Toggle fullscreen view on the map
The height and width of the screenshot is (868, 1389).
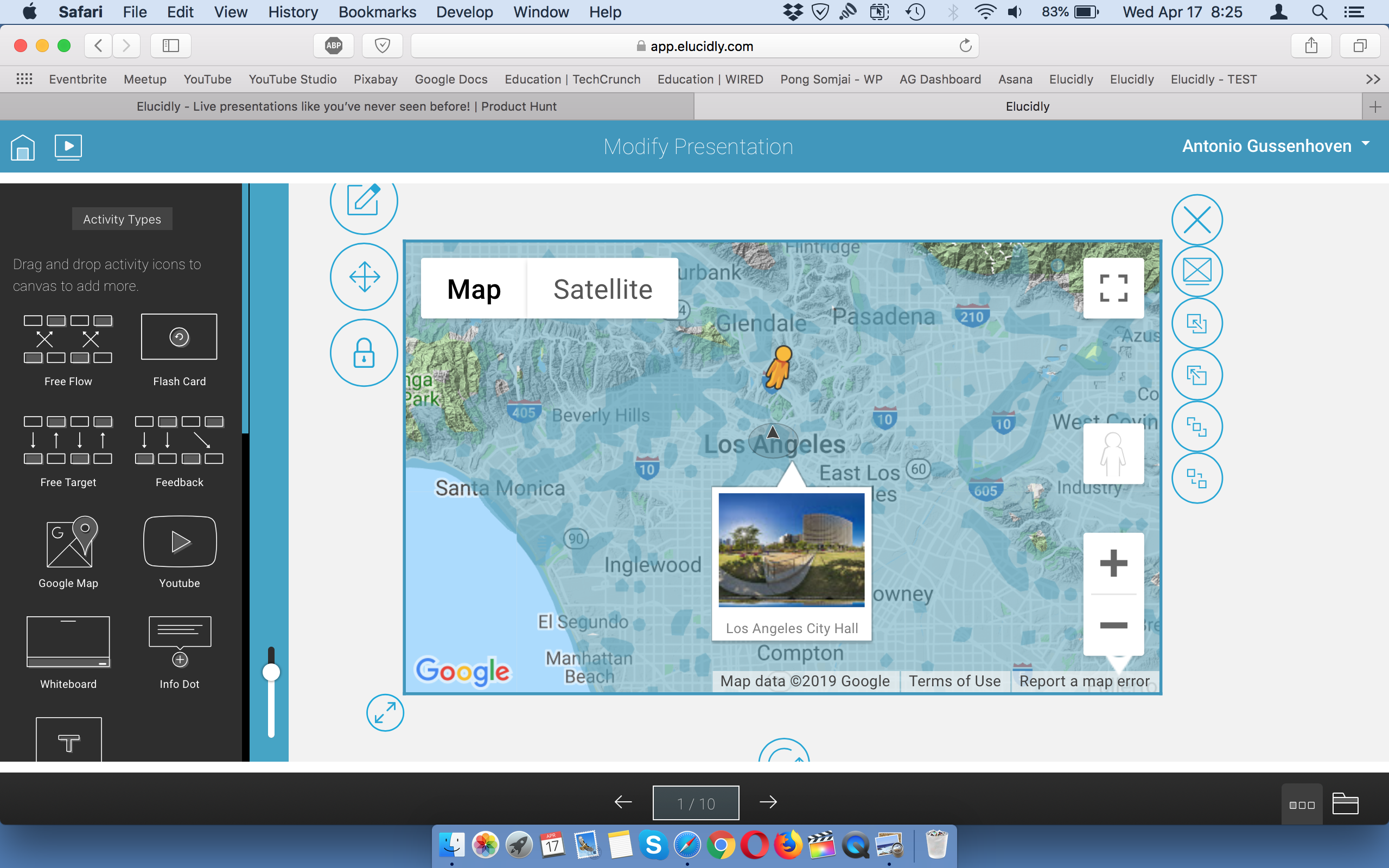(1113, 288)
